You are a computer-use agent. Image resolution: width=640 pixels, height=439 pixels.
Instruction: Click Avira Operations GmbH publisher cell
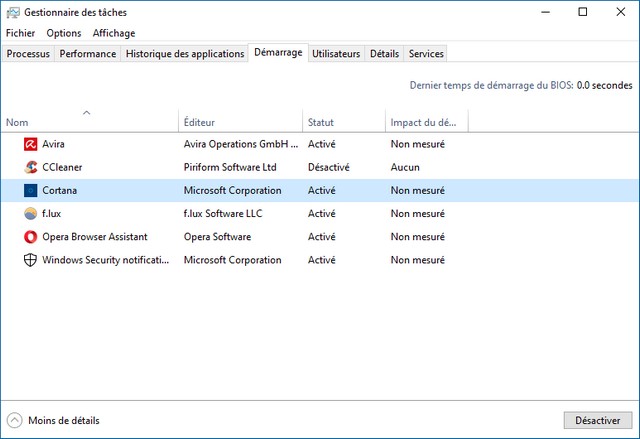[x=241, y=144]
